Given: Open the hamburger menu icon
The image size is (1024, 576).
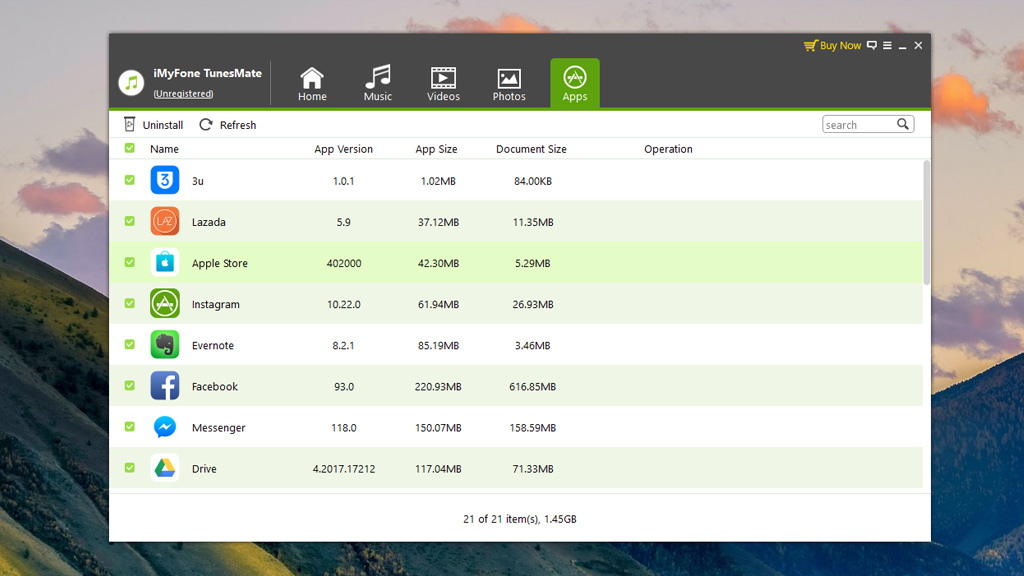Looking at the screenshot, I should [887, 45].
